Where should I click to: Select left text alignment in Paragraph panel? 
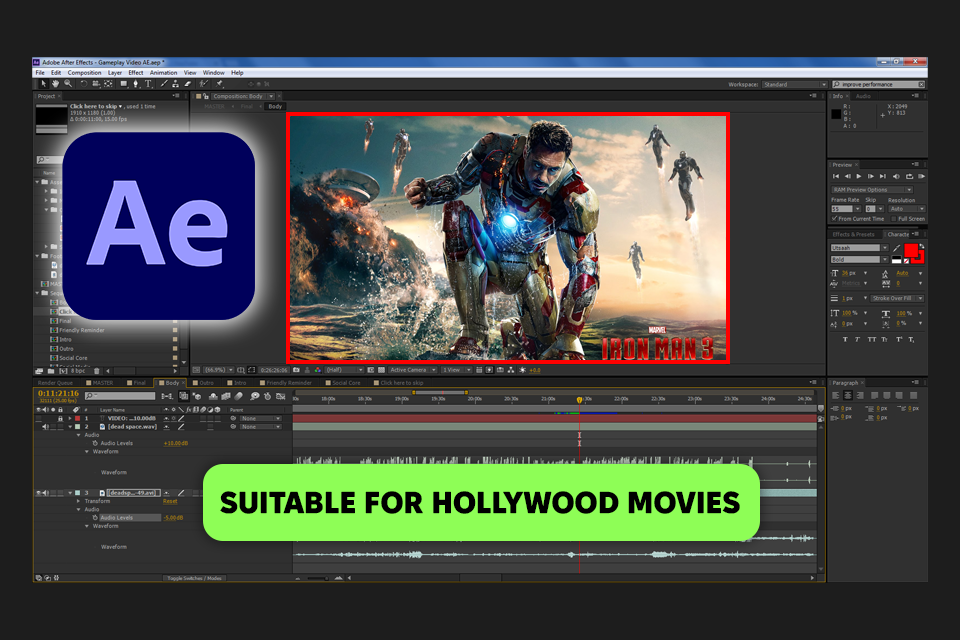tap(836, 396)
